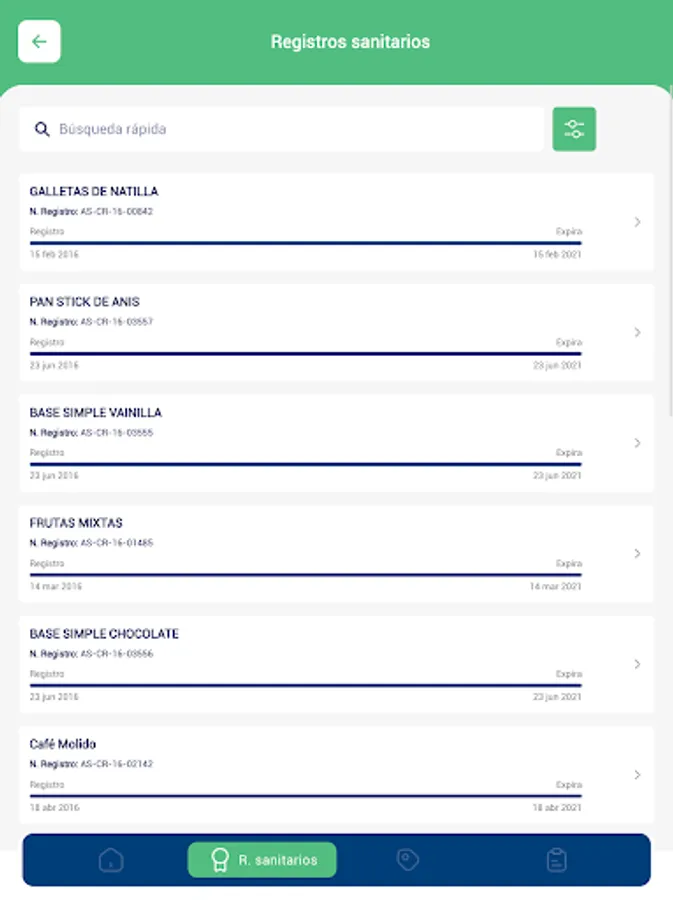The width and height of the screenshot is (673, 900).
Task: Expand the PAN STICK DE ANIS chevron
Action: pyautogui.click(x=637, y=332)
